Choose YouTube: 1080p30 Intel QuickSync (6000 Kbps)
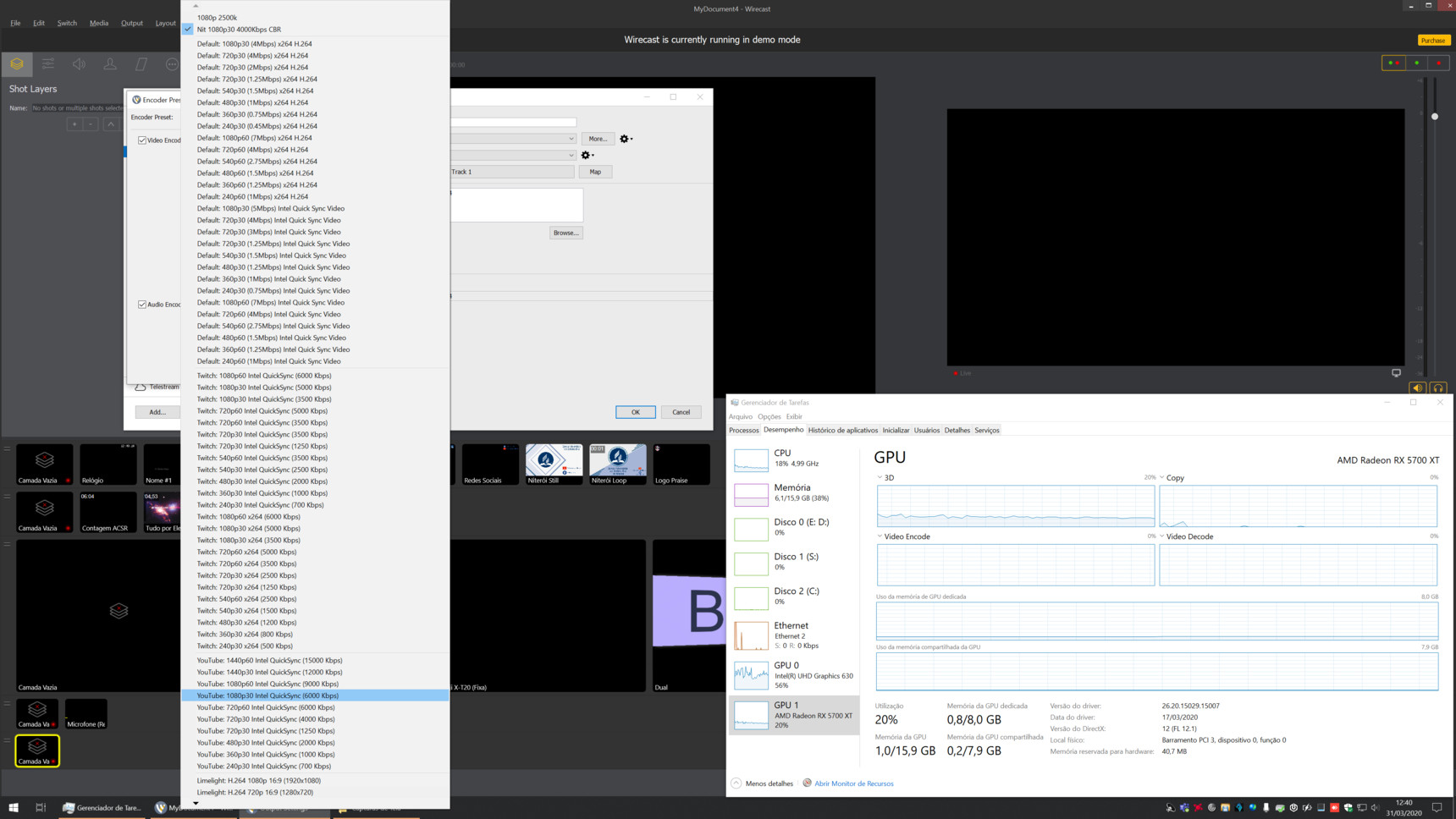Image resolution: width=1456 pixels, height=819 pixels. tap(315, 695)
